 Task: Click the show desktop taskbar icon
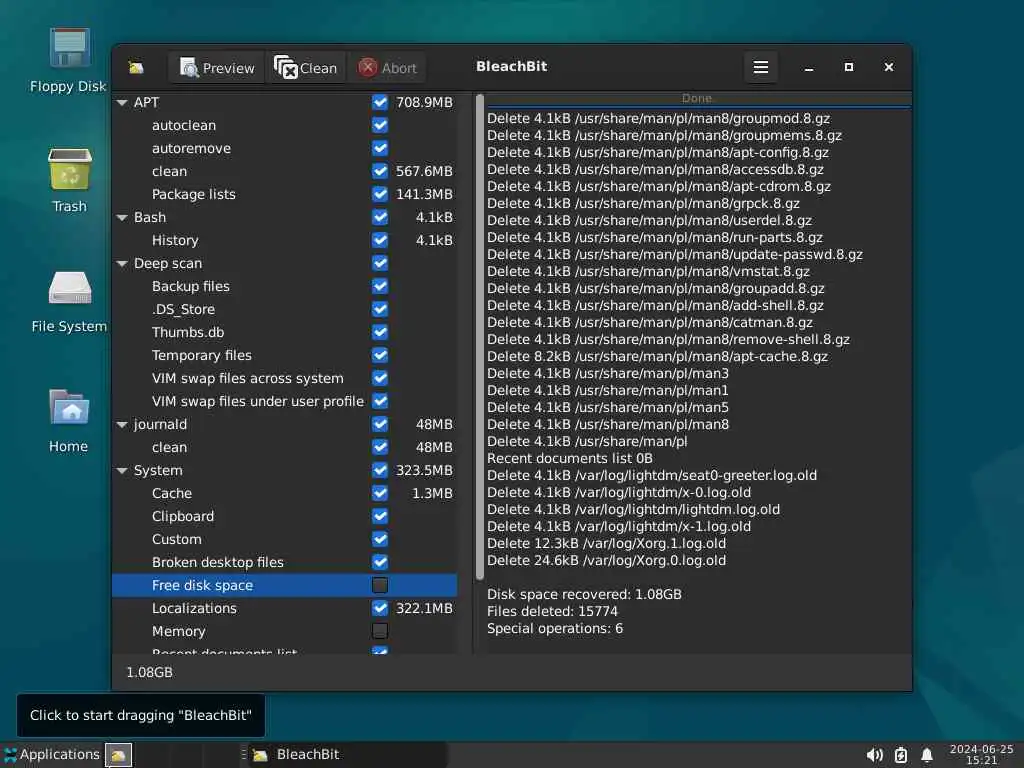point(118,755)
